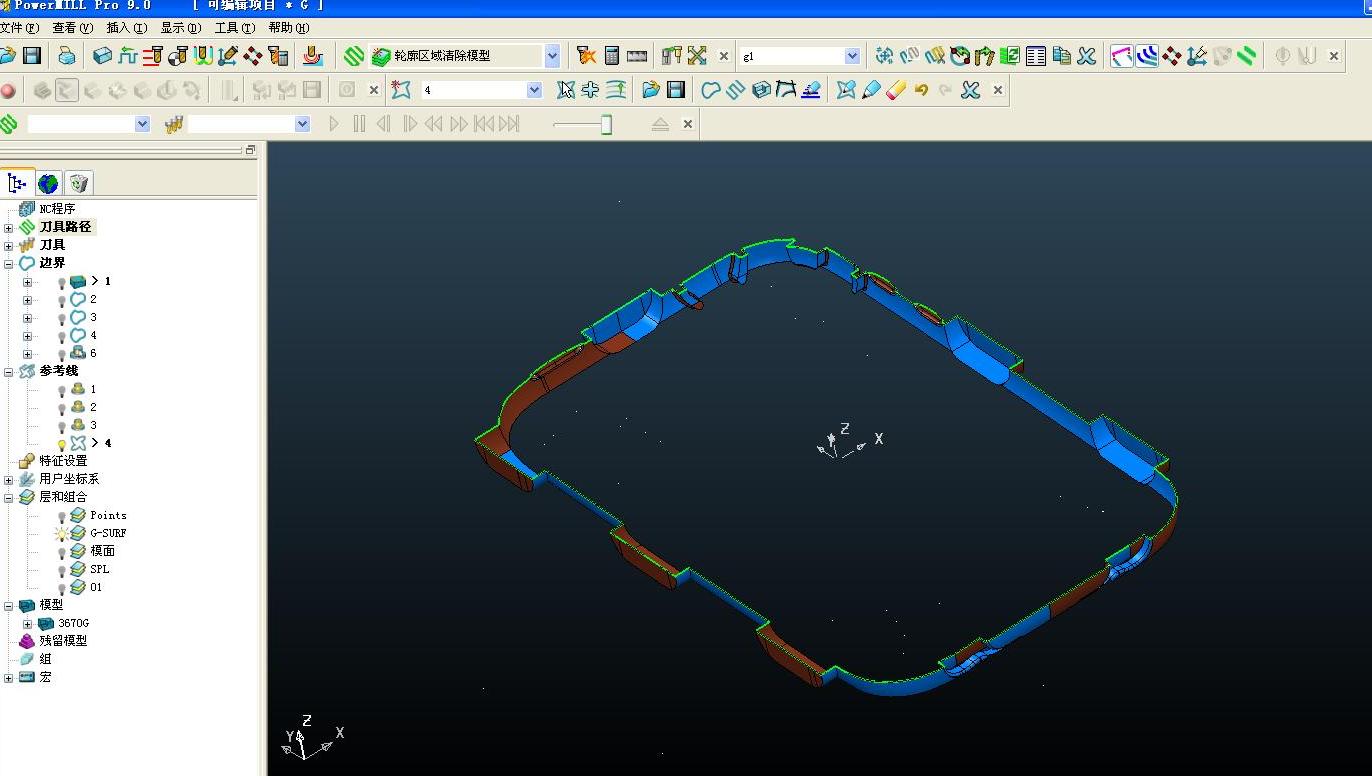
Task: Click the save pattern disk icon
Action: pos(676,90)
